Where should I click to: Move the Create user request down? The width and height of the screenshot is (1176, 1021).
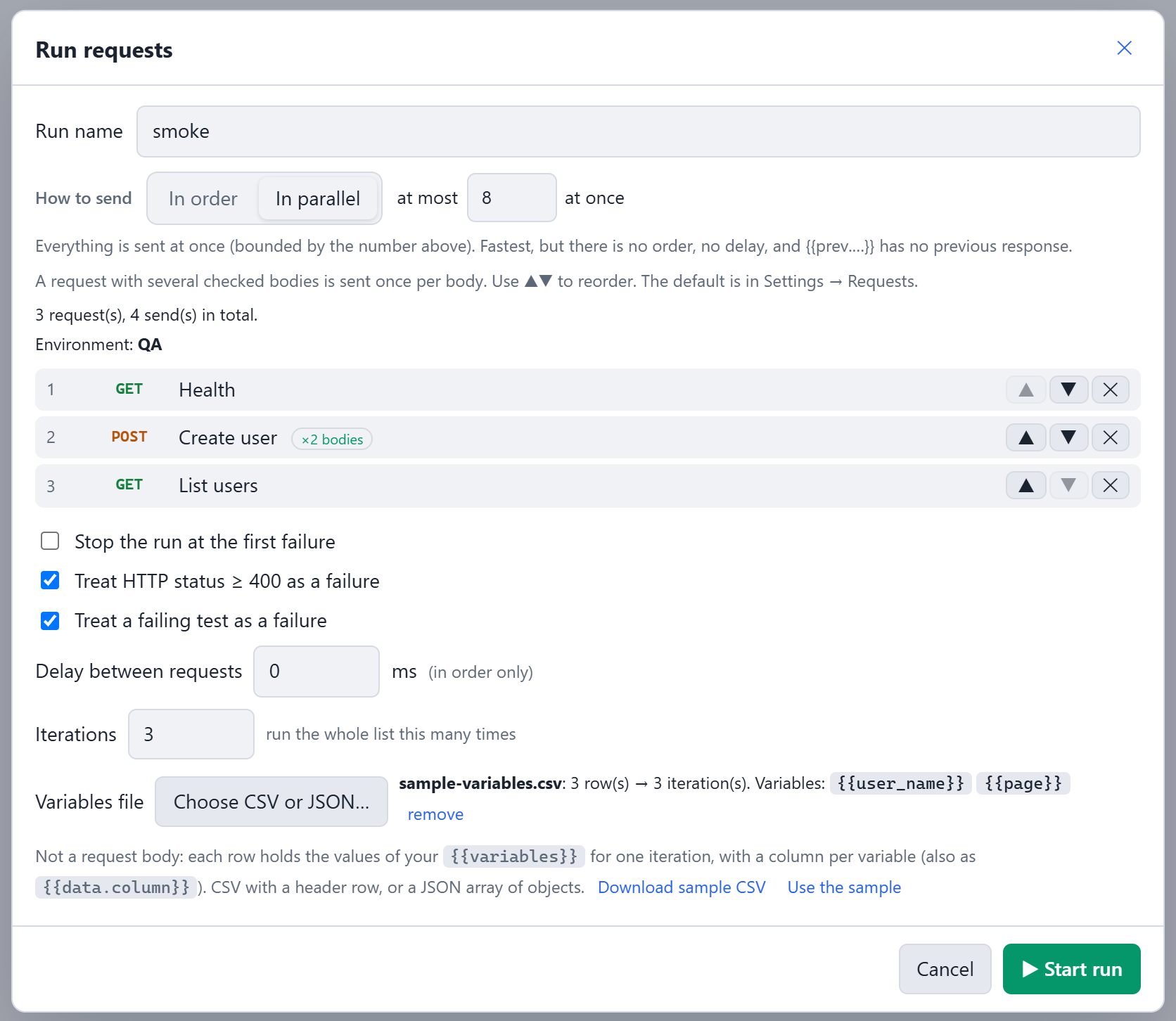(1068, 437)
